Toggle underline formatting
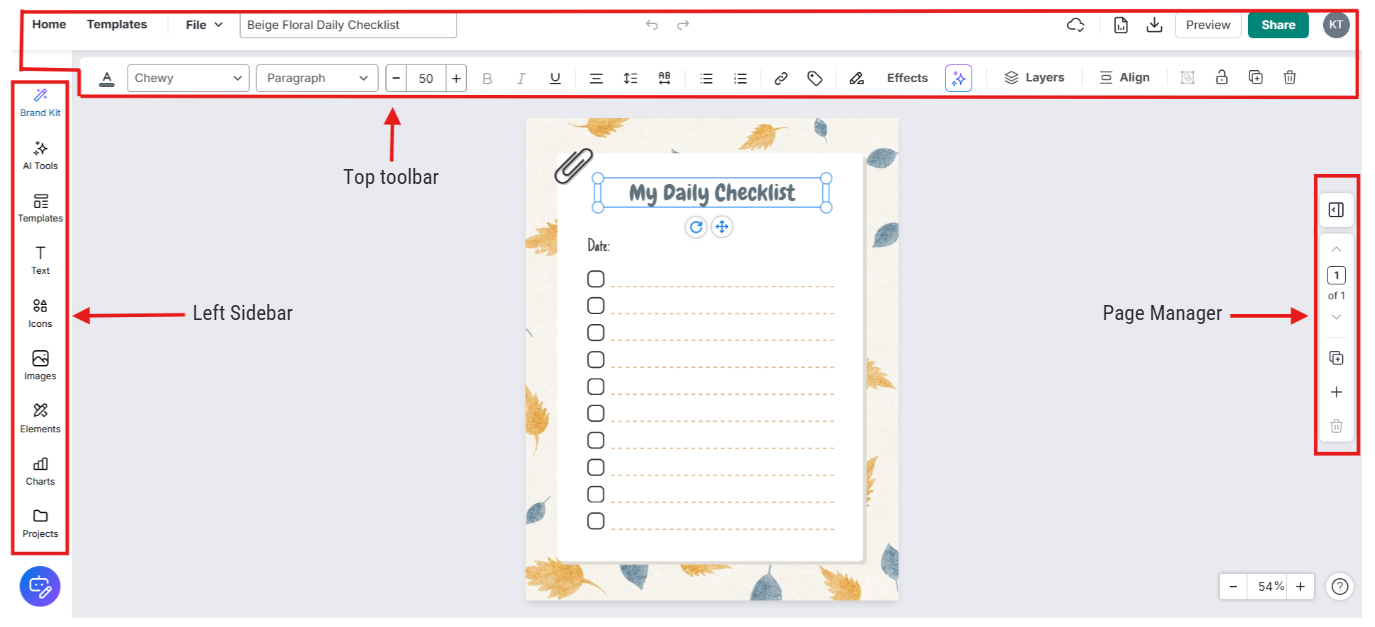Viewport: 1375px width, 627px height. click(555, 78)
